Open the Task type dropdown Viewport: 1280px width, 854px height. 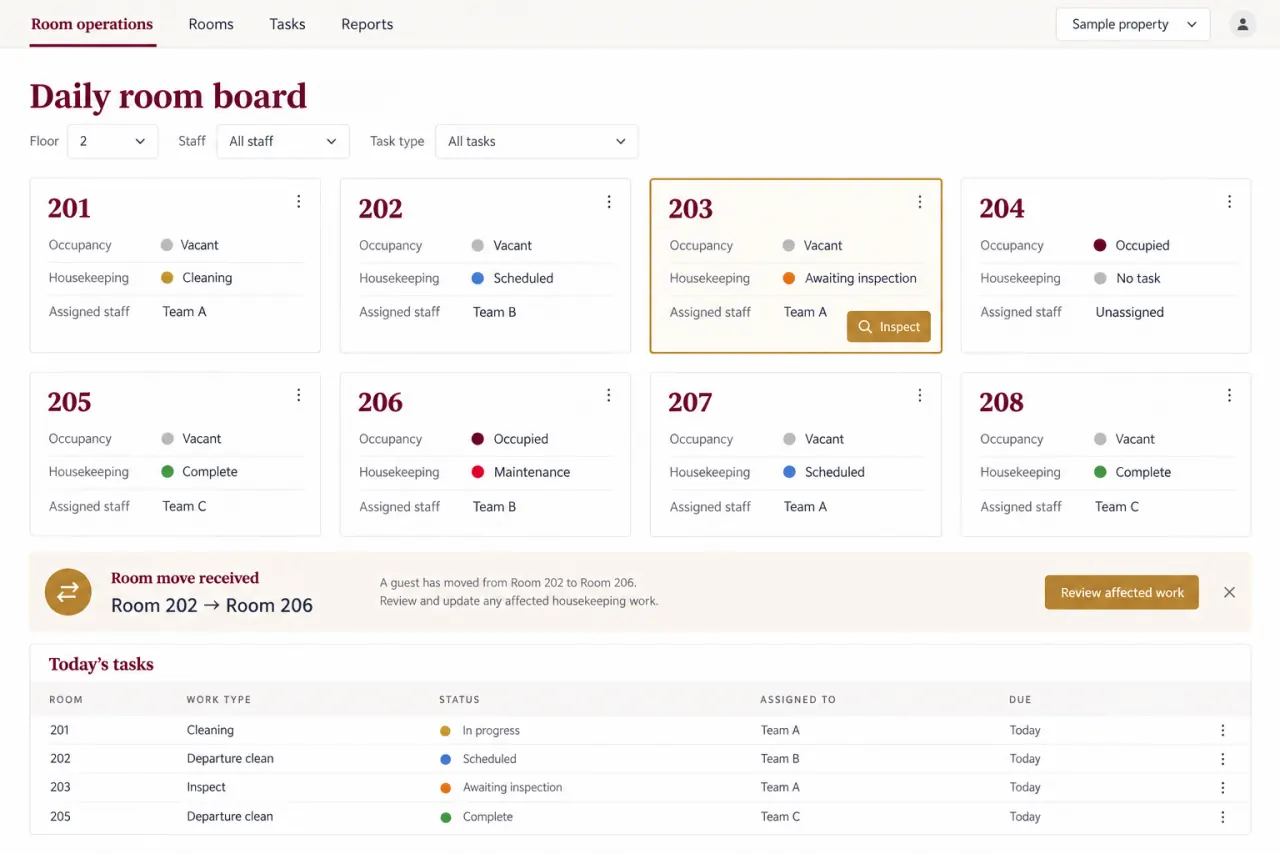click(536, 141)
